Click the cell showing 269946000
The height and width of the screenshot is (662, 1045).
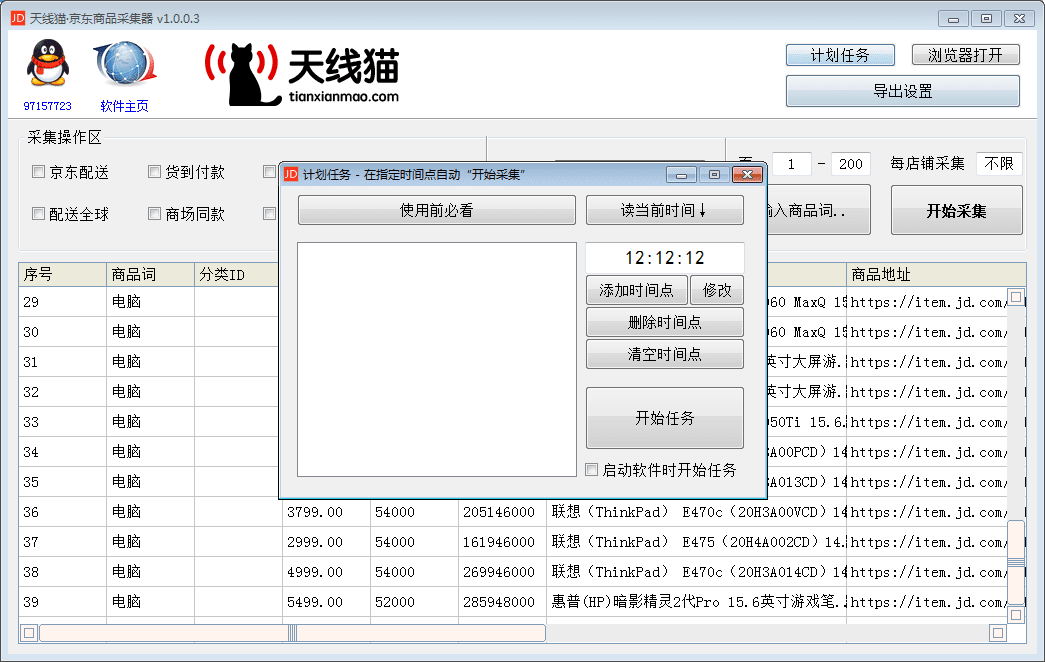pos(502,572)
